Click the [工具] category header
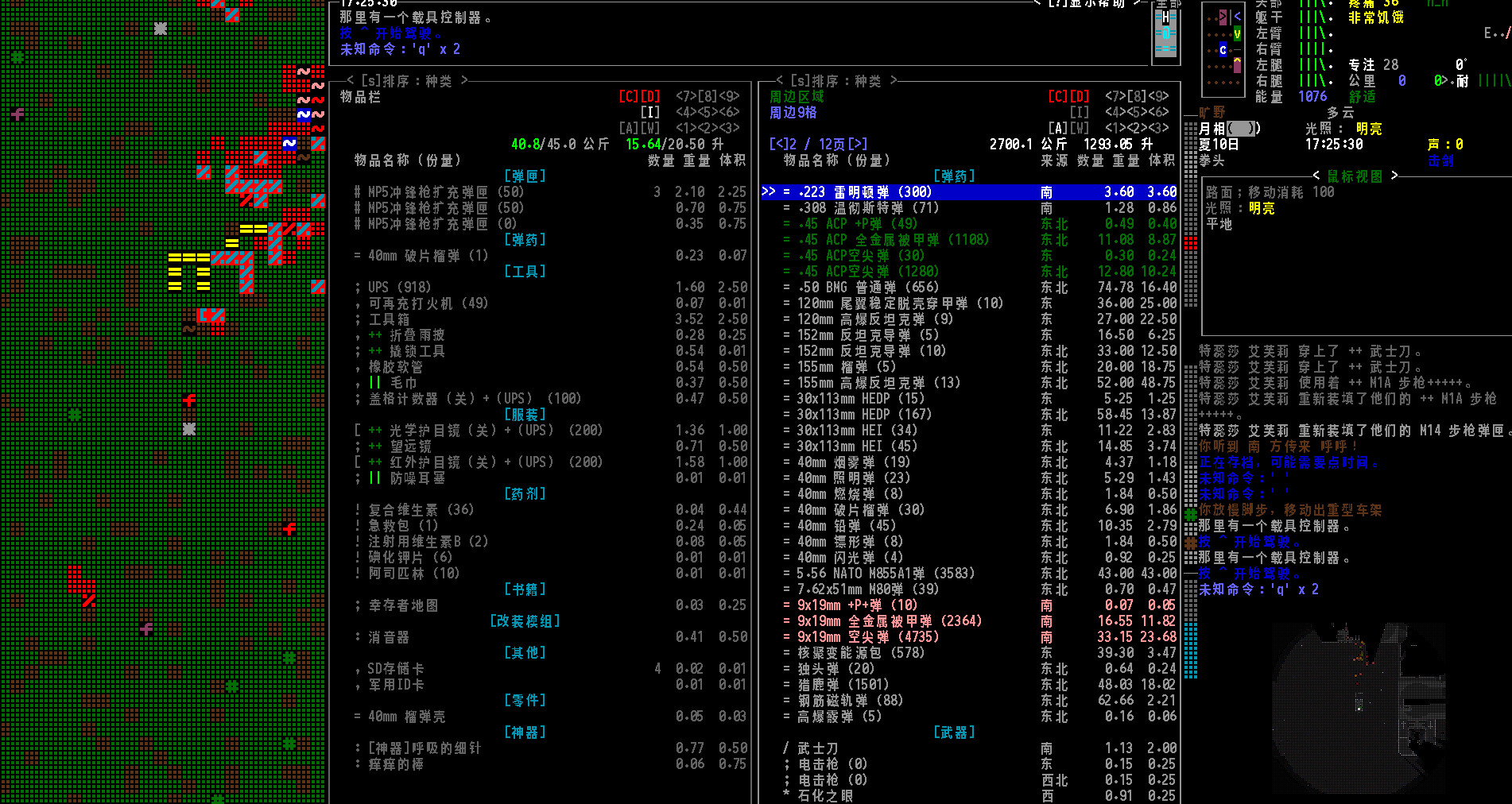1512x804 pixels. pos(525,272)
